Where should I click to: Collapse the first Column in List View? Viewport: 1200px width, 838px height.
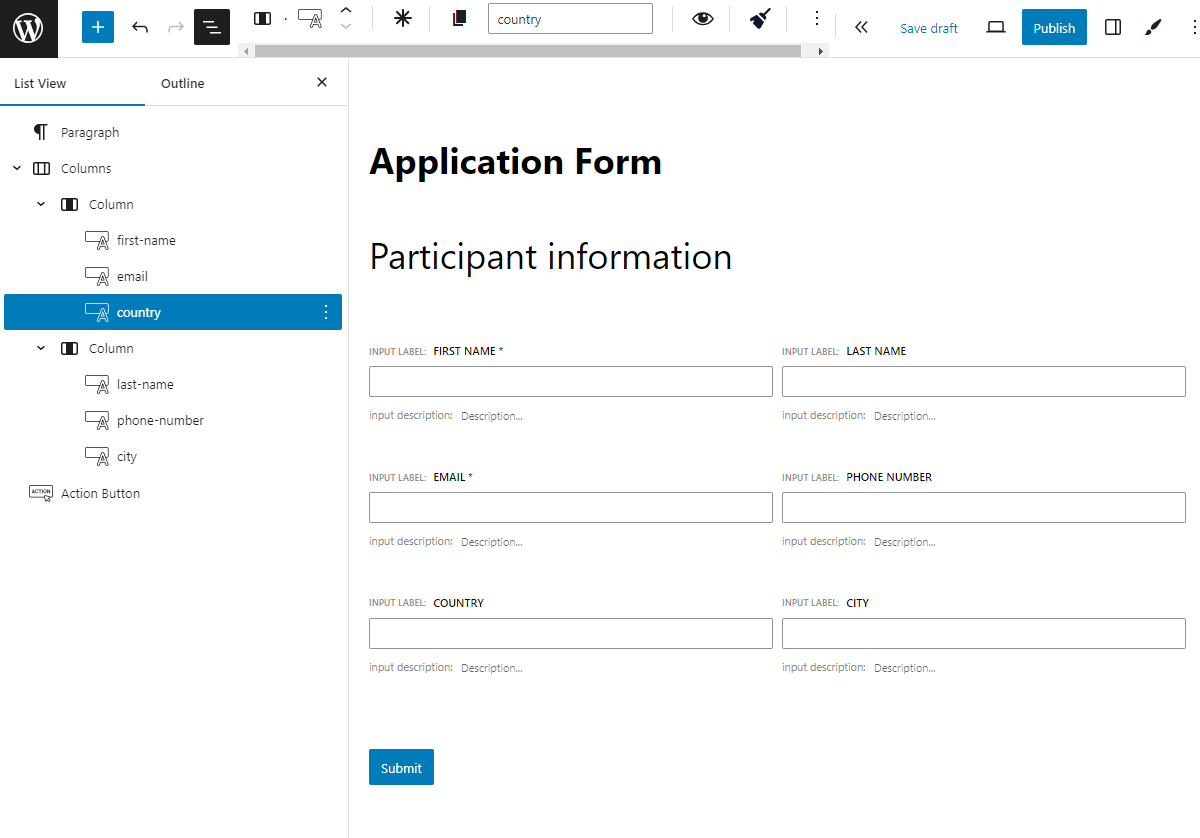pos(41,204)
